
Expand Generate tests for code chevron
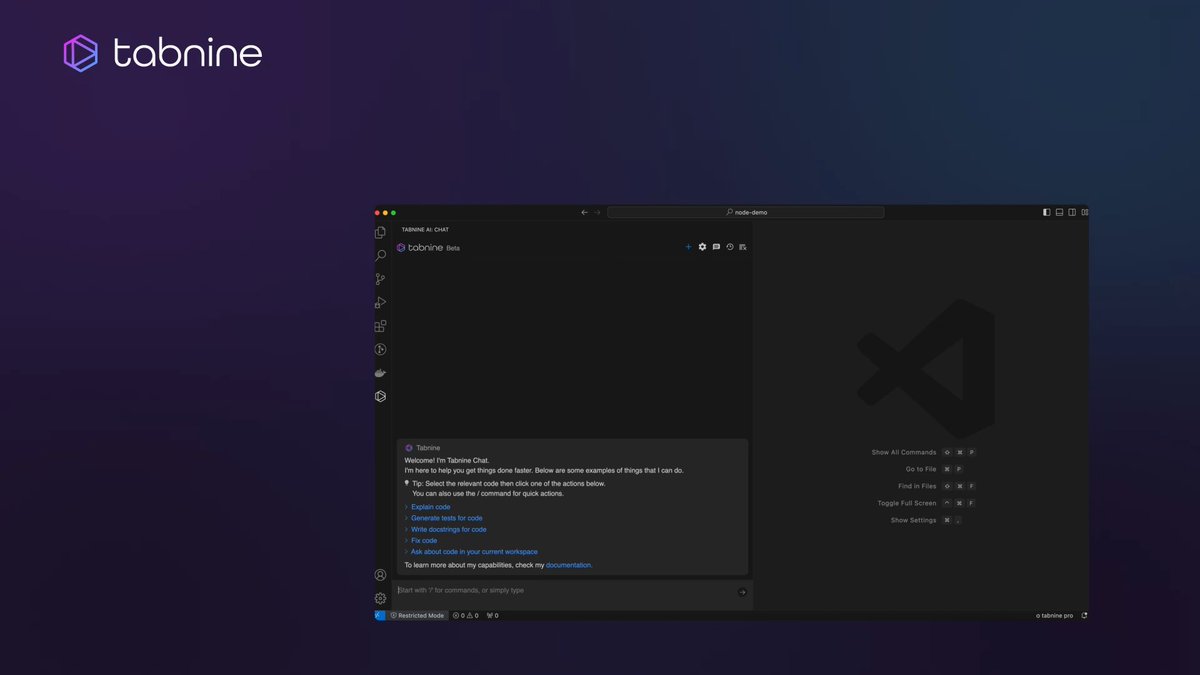click(406, 518)
